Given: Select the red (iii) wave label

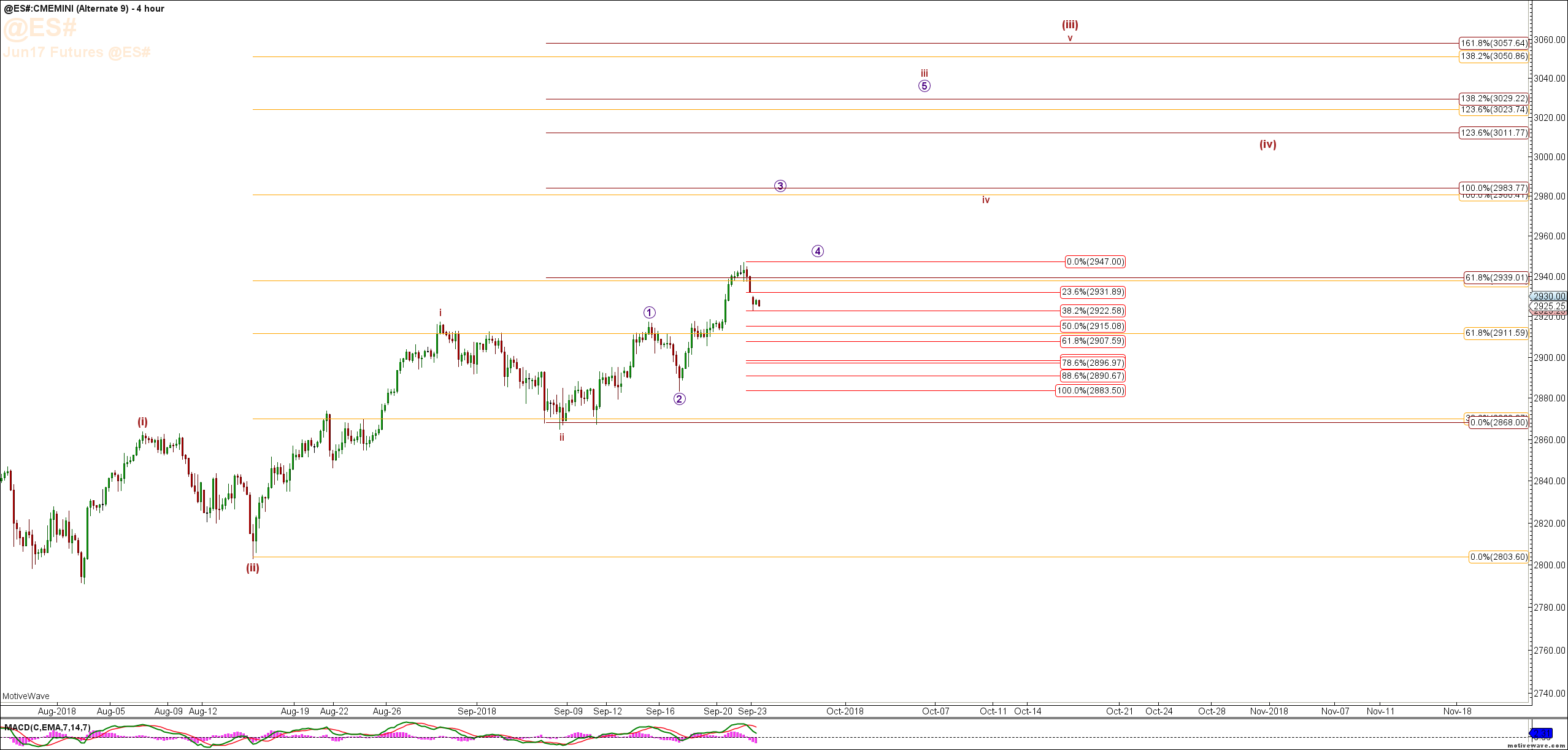Looking at the screenshot, I should 1070,25.
